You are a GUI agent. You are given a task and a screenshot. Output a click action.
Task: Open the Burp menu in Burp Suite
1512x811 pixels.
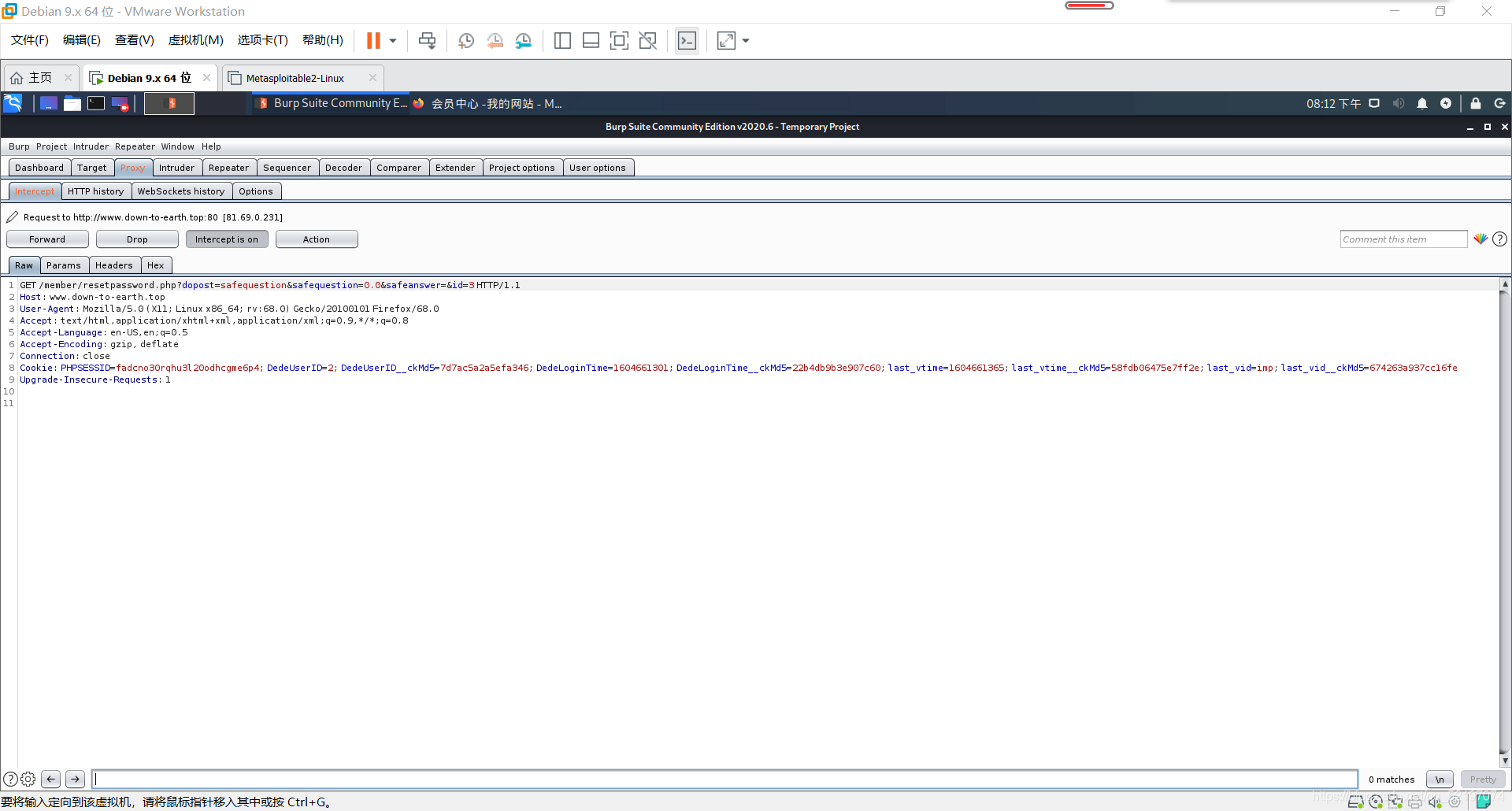pyautogui.click(x=19, y=146)
